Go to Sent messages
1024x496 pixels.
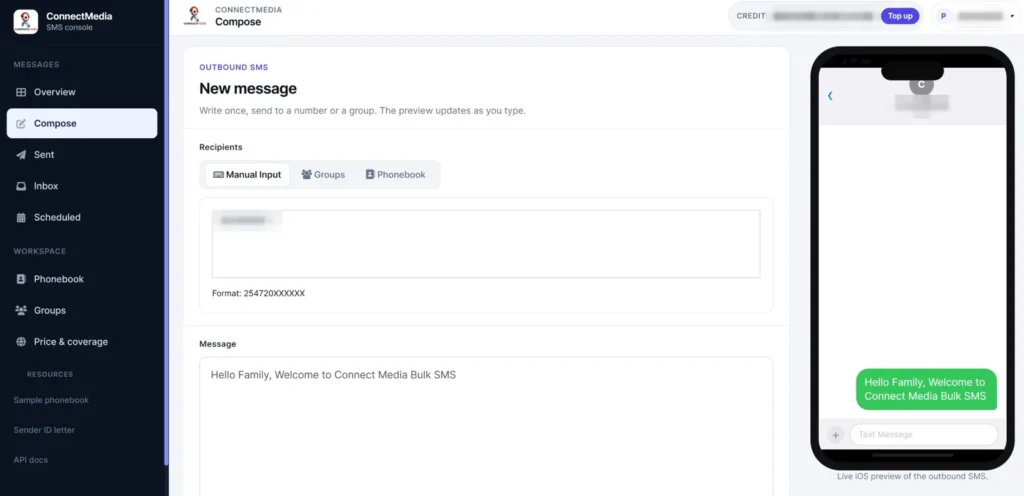pos(82,155)
